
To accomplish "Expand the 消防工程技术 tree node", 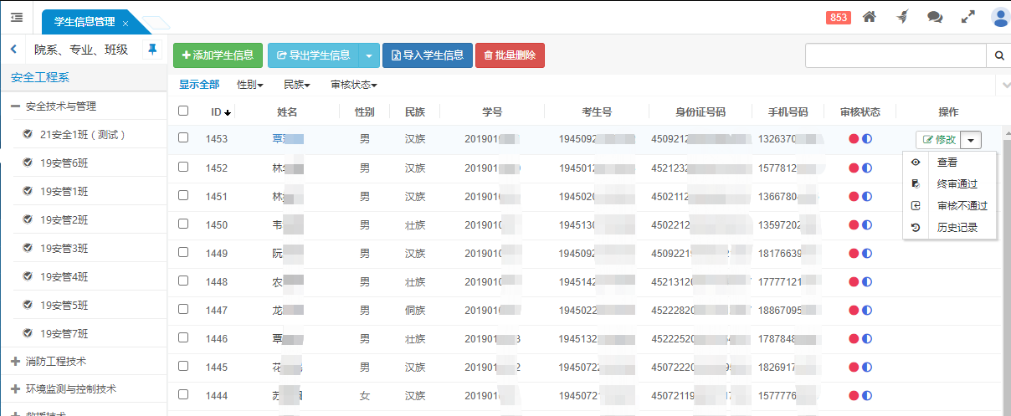I will 15,361.
